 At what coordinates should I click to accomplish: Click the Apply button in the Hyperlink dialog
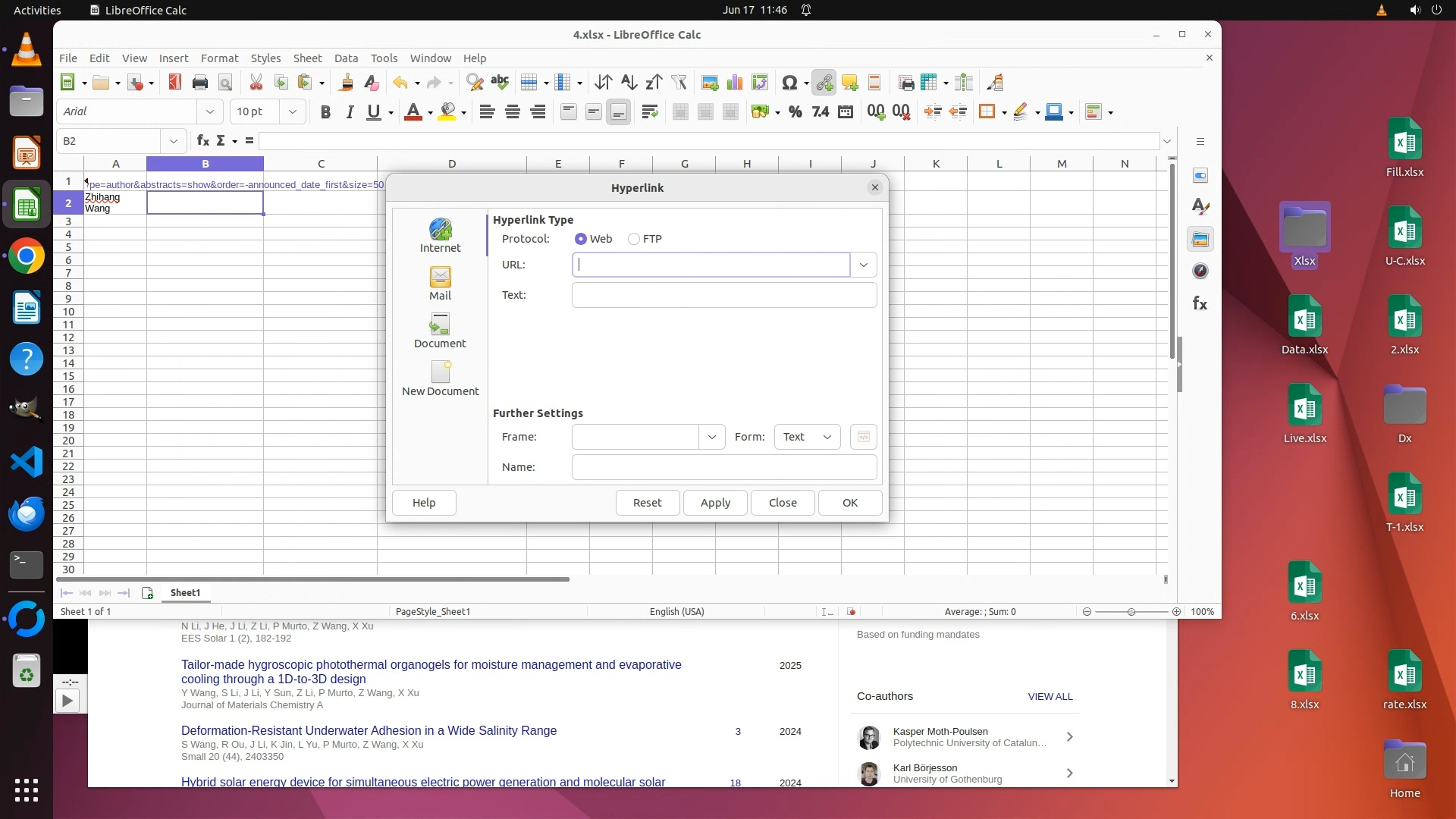point(715,503)
